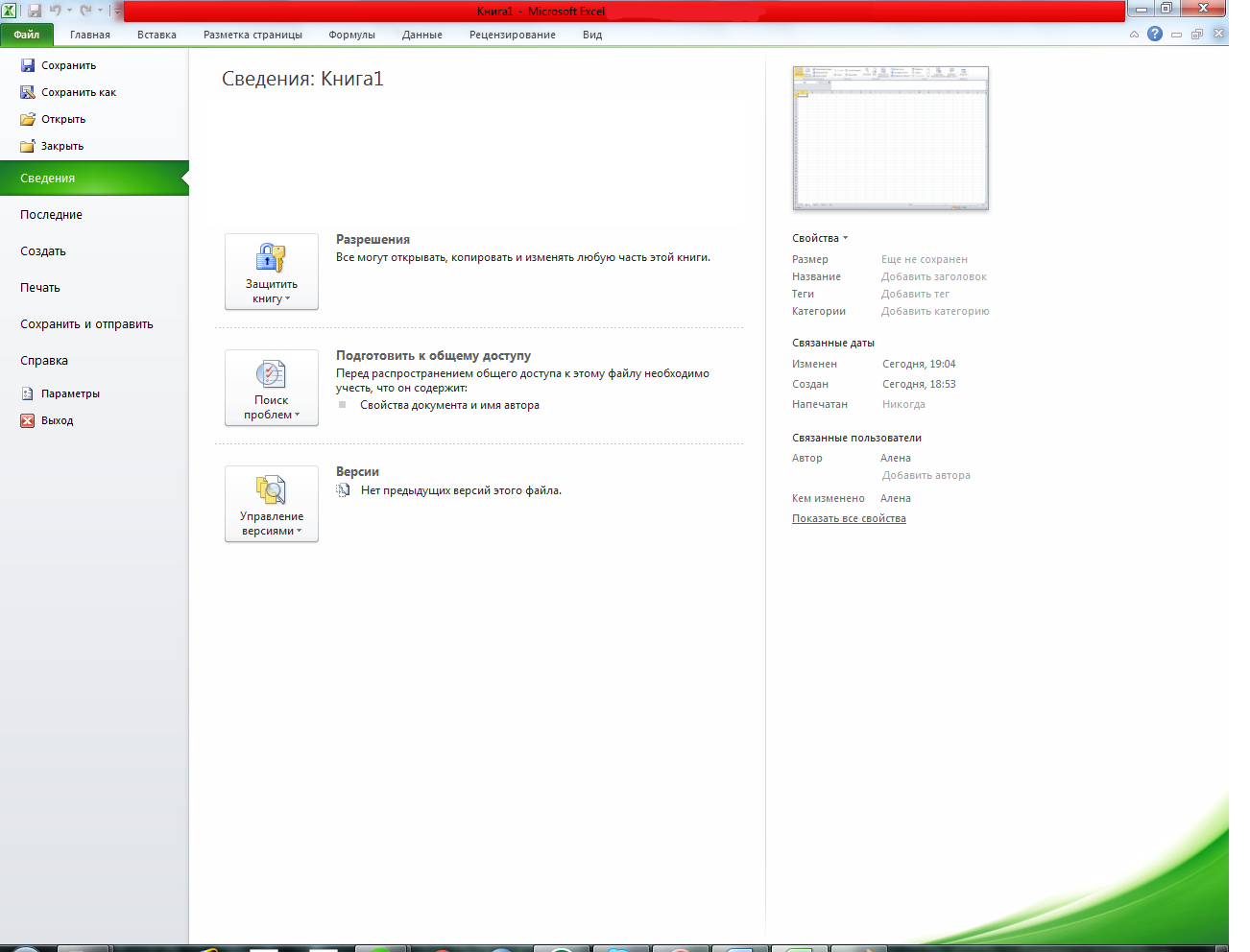Click the Save As icon in sidebar
1250x952 pixels.
pyautogui.click(x=28, y=92)
